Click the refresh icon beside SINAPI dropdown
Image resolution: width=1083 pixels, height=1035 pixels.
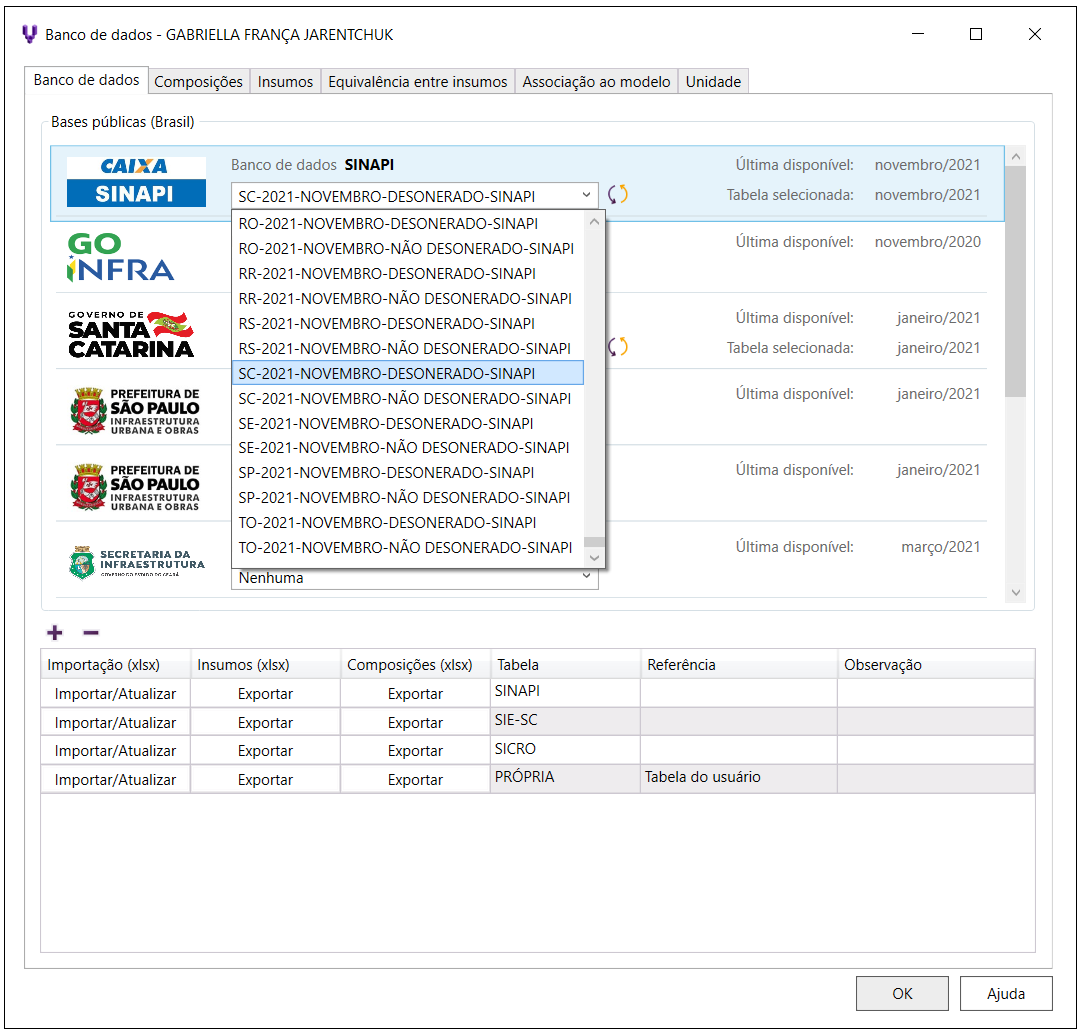click(x=618, y=195)
